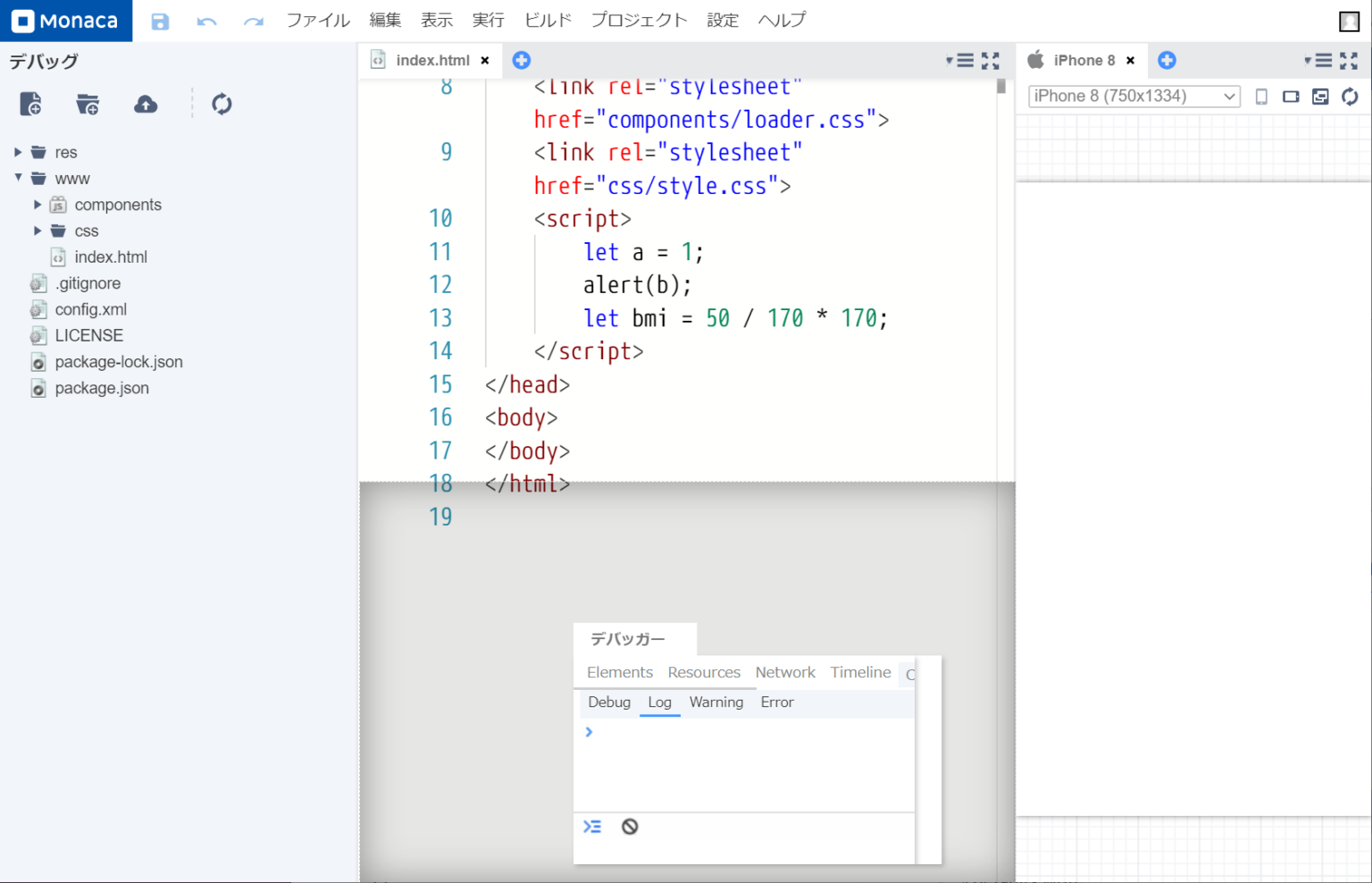Screen dimensions: 1372x883
Task: Refresh the debug file tree
Action: [221, 103]
